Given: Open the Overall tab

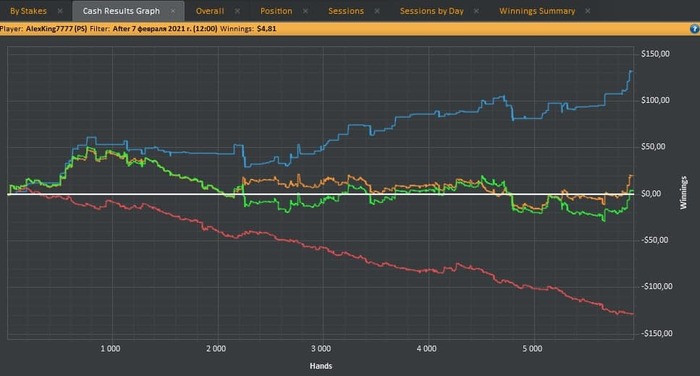Looking at the screenshot, I should coord(210,11).
